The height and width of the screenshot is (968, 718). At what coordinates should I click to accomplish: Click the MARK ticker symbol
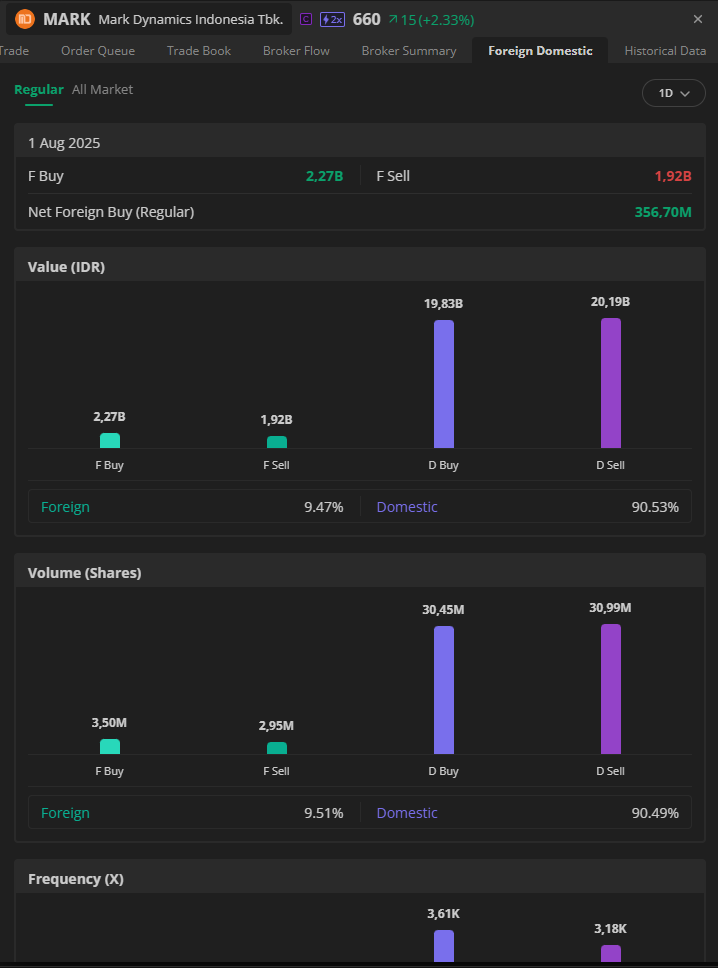click(67, 19)
